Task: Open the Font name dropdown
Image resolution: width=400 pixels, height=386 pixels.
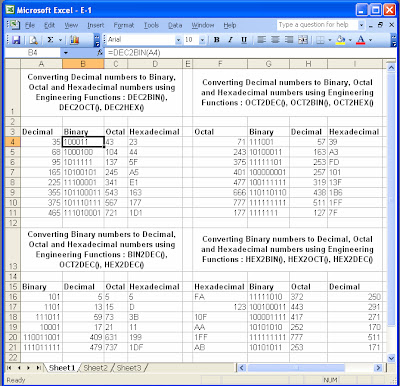Action: [178, 40]
